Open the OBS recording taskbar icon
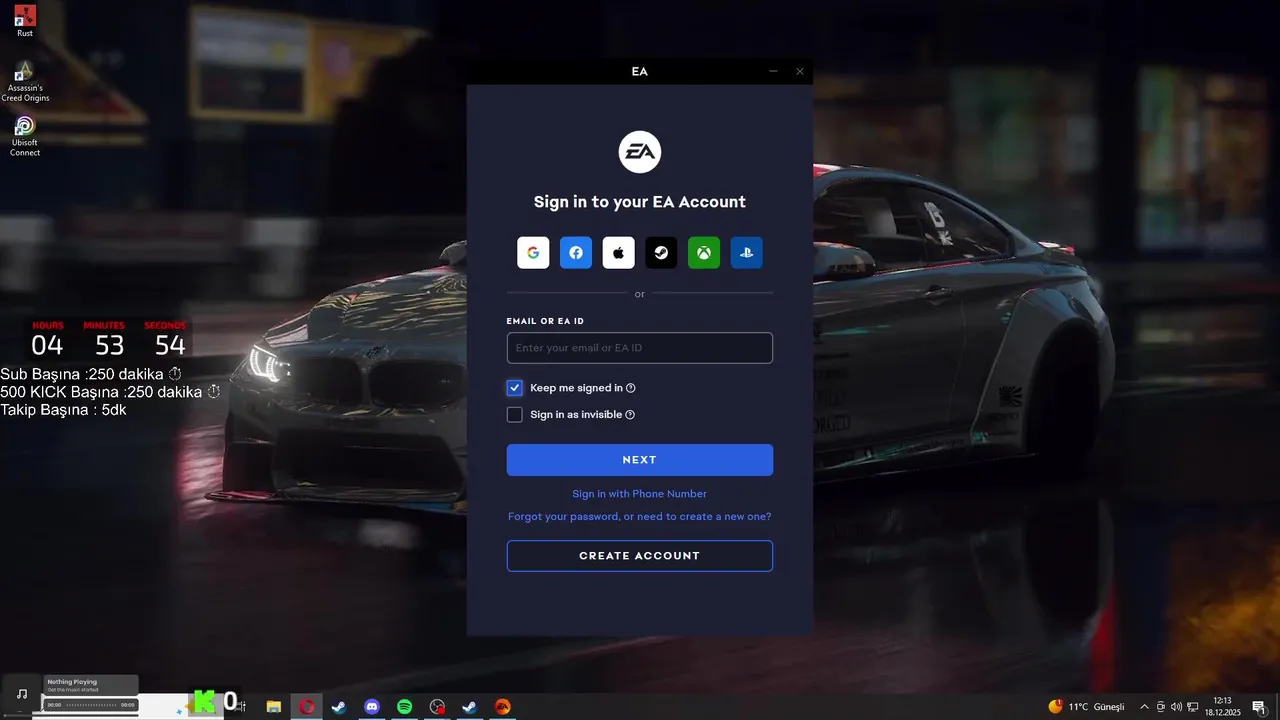The height and width of the screenshot is (720, 1280). pyautogui.click(x=437, y=707)
